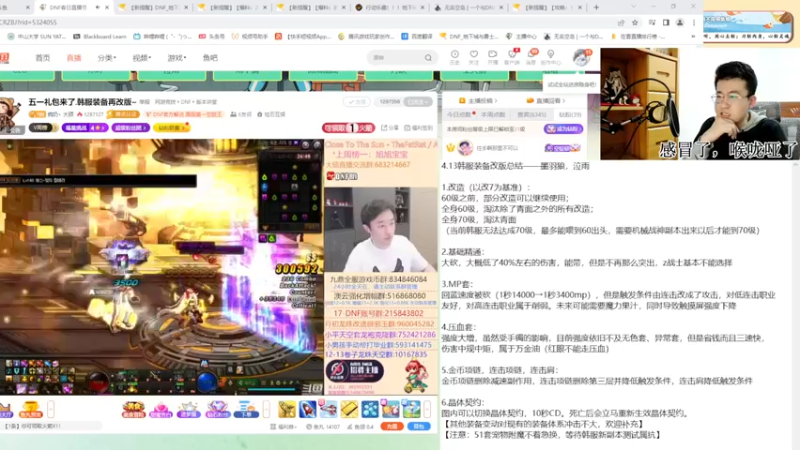Send the blue bubbles gift

pos(370,409)
